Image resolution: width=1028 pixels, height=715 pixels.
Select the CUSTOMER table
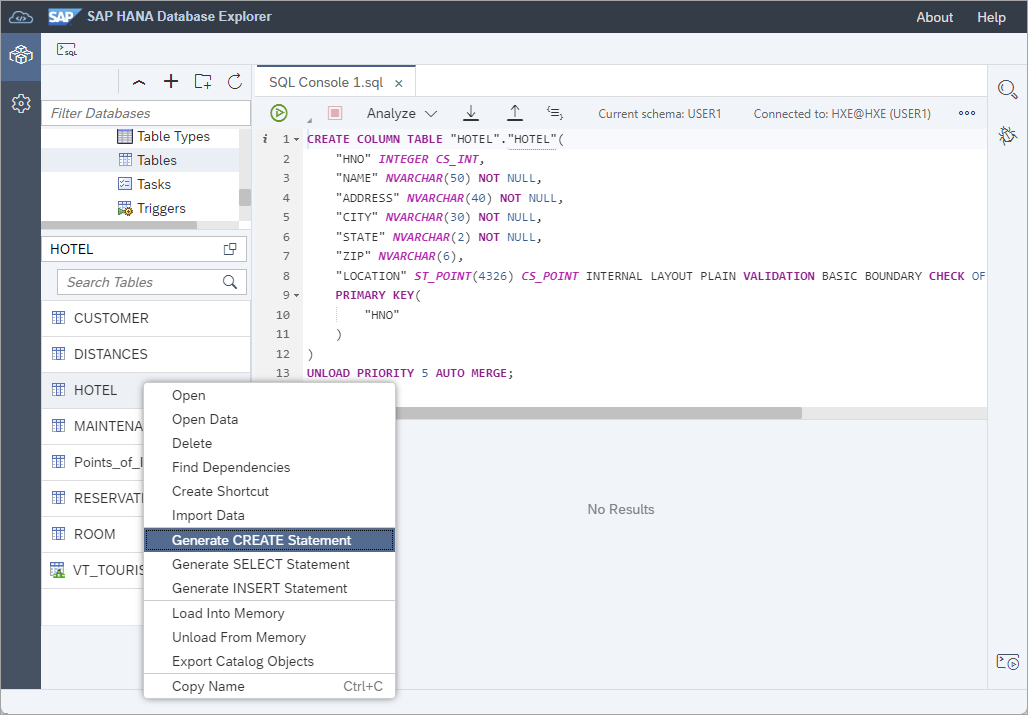point(146,319)
